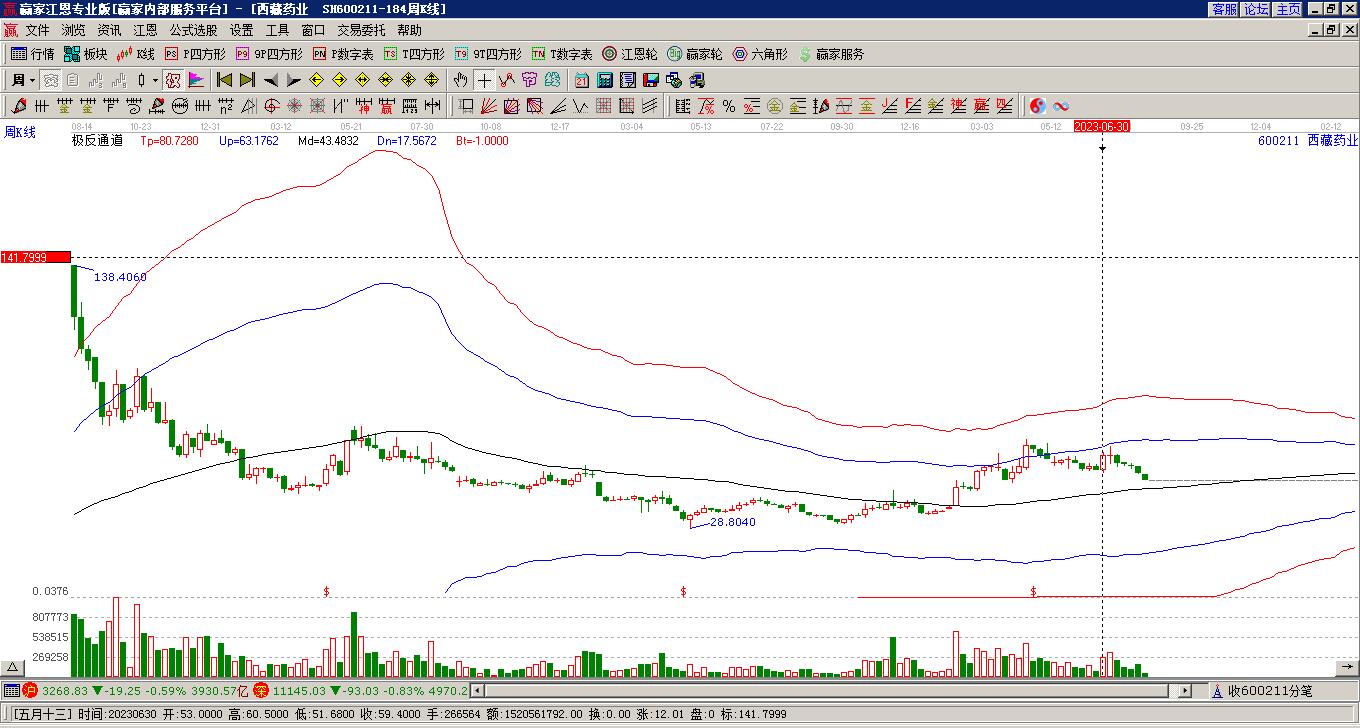This screenshot has height=728, width=1360.
Task: Open the 窗口 menu
Action: coord(313,31)
